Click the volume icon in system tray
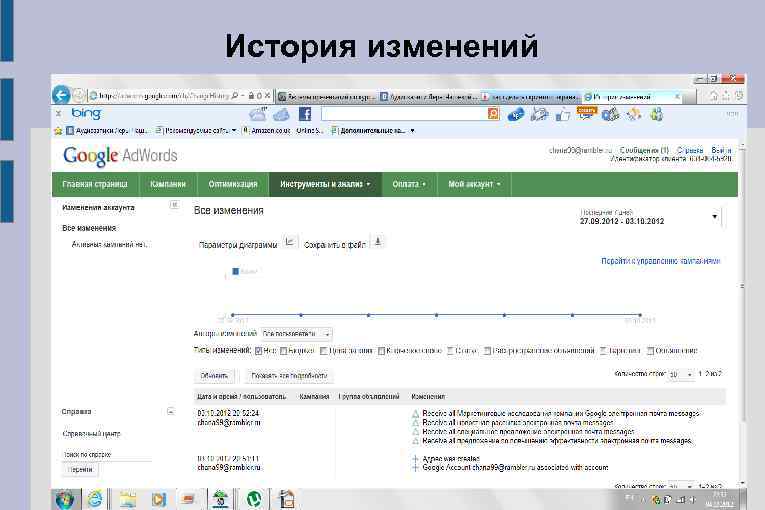 click(692, 499)
